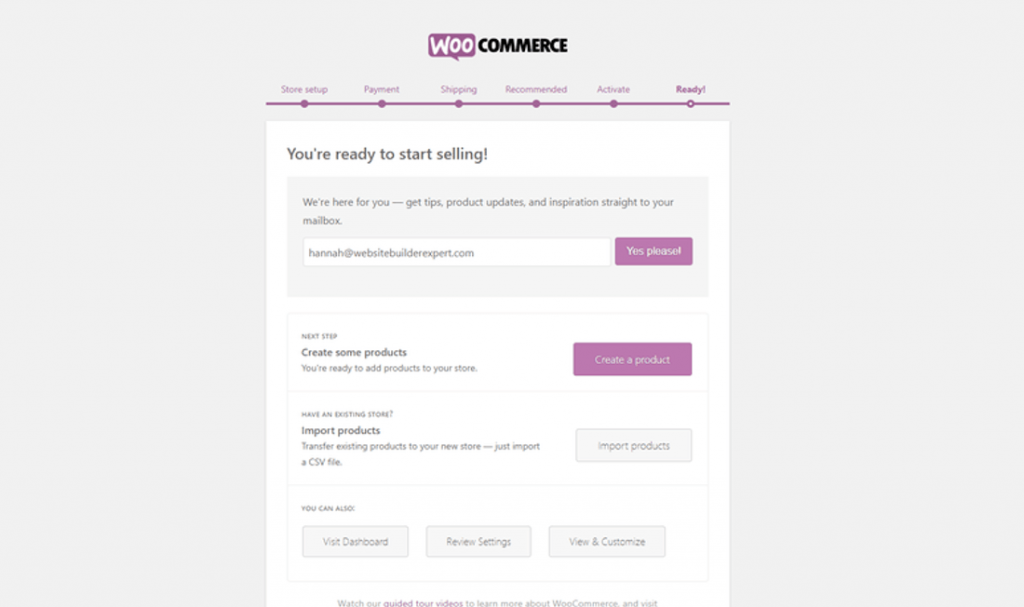1024x607 pixels.
Task: Go to the Payment step label
Action: coord(381,89)
